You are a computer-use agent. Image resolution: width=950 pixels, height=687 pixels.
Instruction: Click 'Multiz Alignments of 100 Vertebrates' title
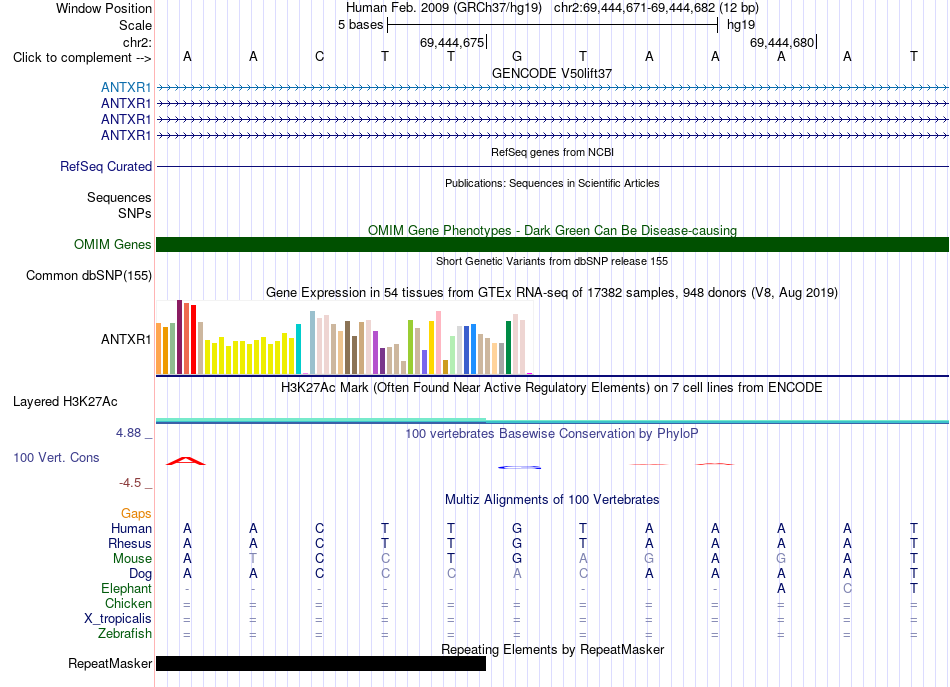(552, 499)
